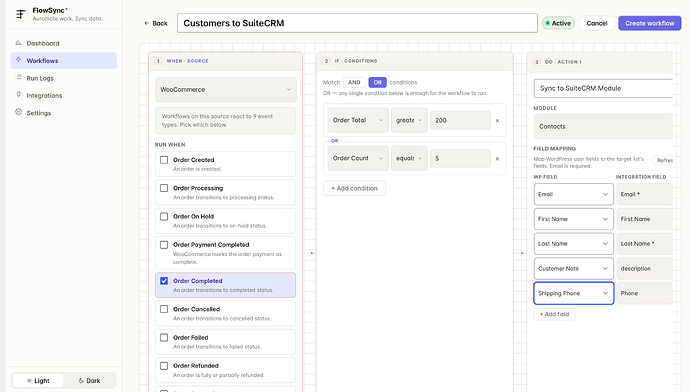Click the Phone integration field
The height and width of the screenshot is (392, 690).
pyautogui.click(x=645, y=293)
